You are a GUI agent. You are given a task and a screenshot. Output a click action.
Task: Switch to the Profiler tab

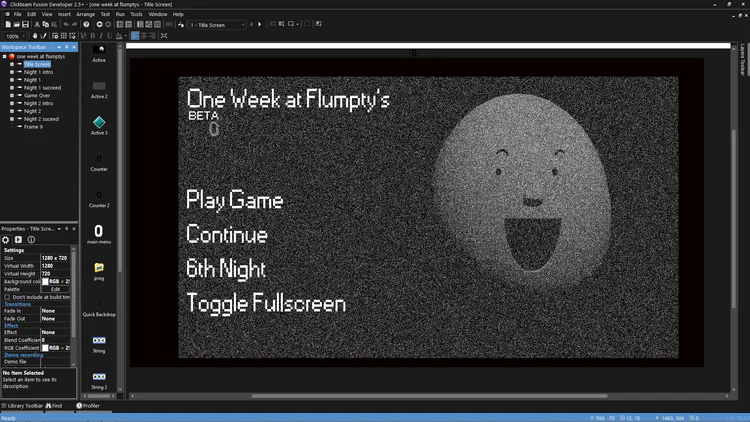(88, 406)
